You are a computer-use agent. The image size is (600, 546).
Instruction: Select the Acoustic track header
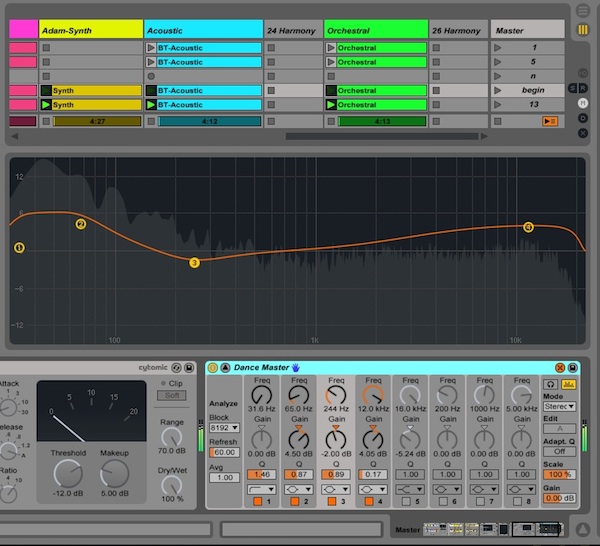tap(203, 31)
